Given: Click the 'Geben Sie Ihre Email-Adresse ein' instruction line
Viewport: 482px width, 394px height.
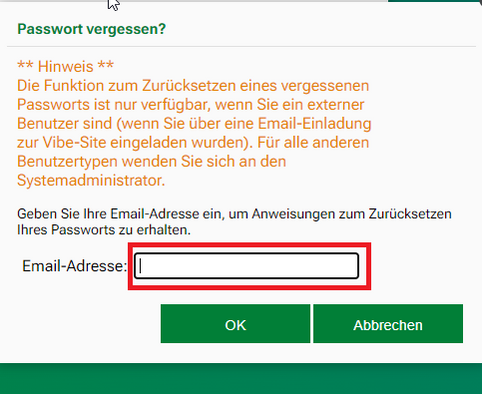Looking at the screenshot, I should click(x=234, y=214).
